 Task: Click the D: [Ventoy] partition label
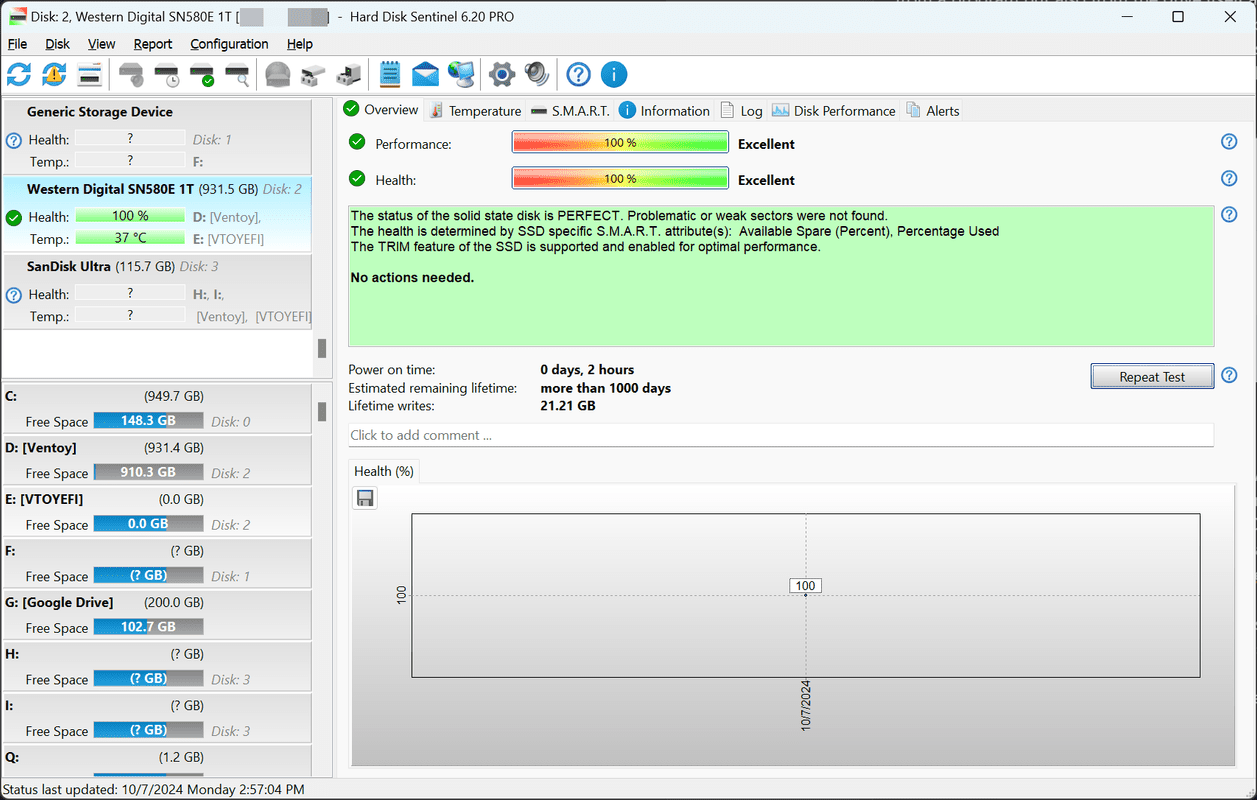coord(41,448)
